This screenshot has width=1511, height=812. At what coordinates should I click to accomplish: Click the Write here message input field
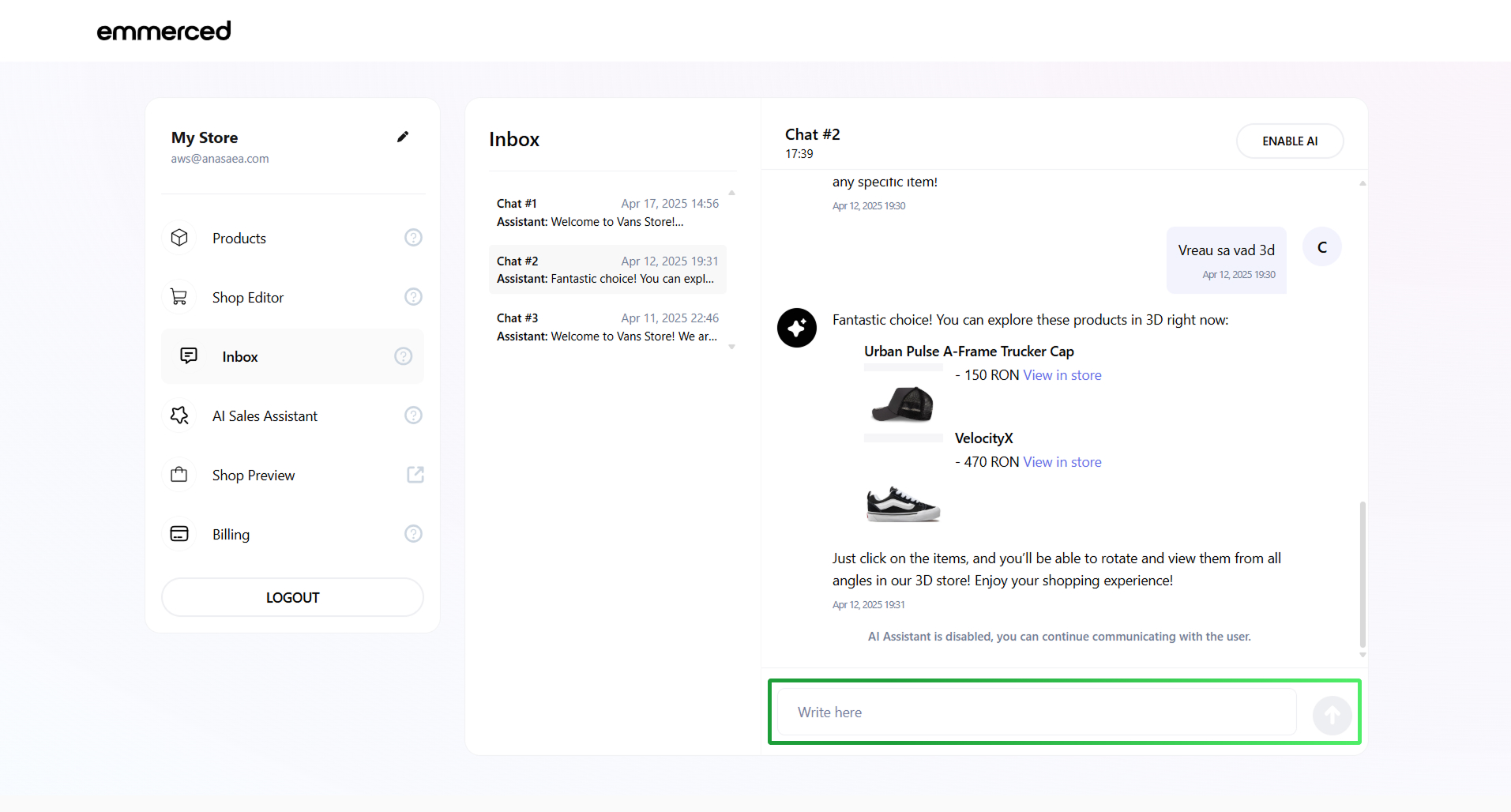coord(1036,712)
